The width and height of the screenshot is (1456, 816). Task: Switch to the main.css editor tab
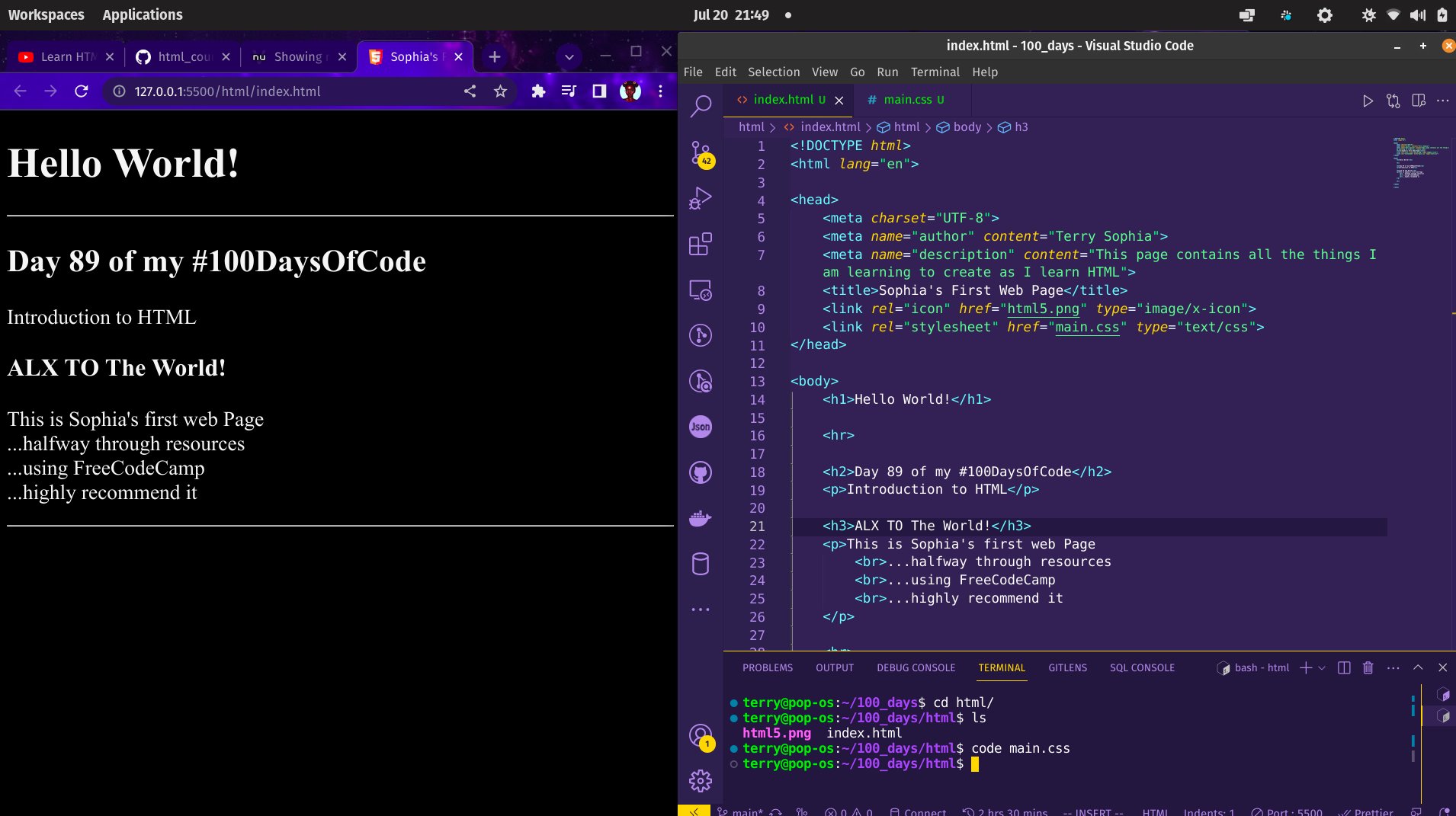[x=912, y=99]
